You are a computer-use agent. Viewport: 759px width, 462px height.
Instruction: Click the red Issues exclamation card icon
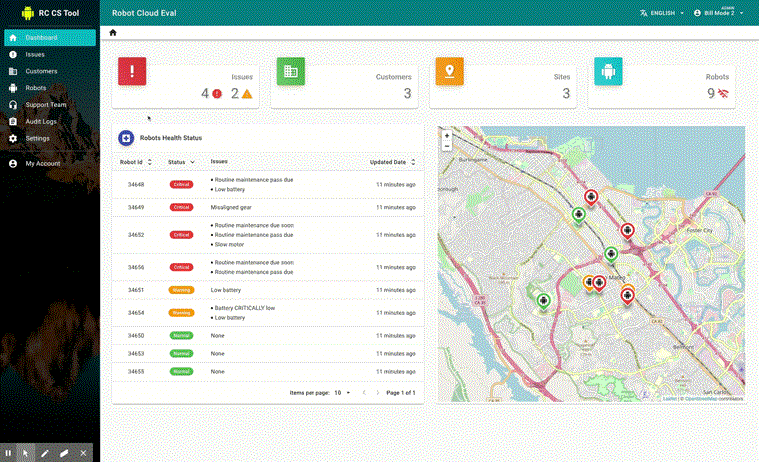pos(133,72)
